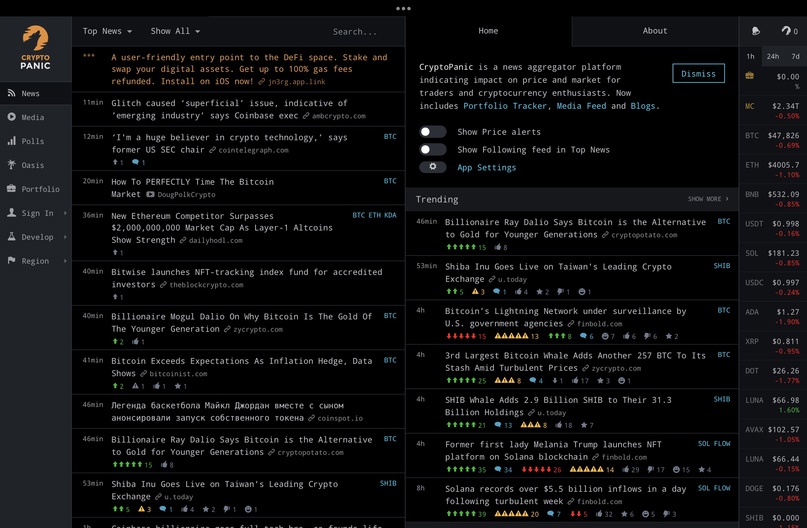Screen dimensions: 807x528
Task: Select the 7d price change tab
Action: (795, 56)
